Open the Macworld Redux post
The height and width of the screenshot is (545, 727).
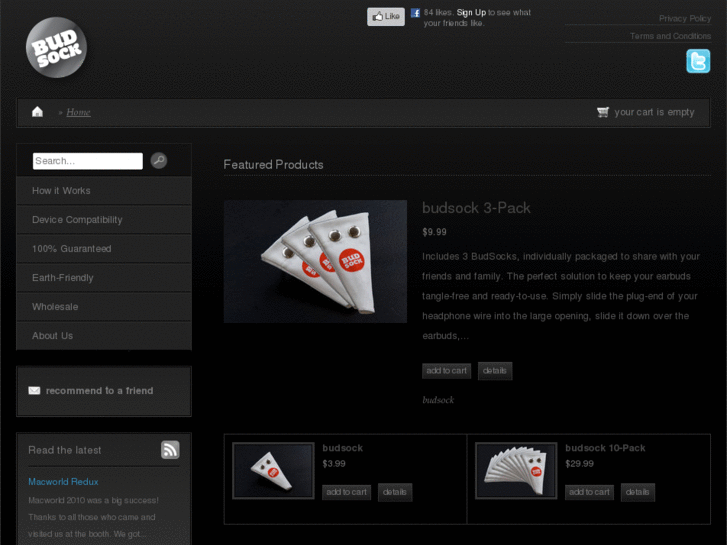pos(63,481)
